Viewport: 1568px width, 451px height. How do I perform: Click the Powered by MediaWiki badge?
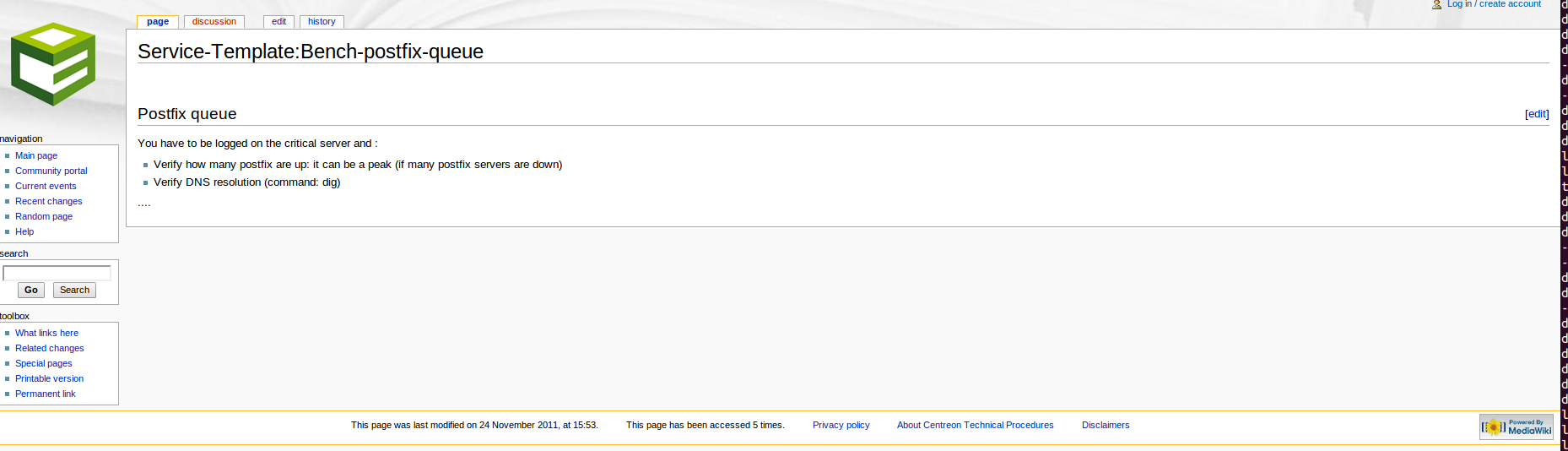point(1516,427)
